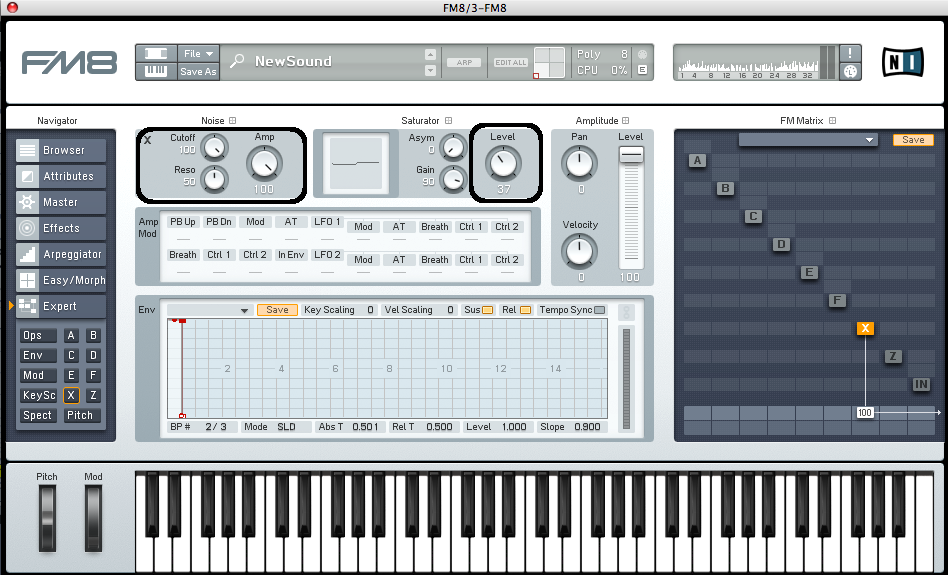This screenshot has height=575, width=948.
Task: Click the Browser list icon
Action: click(27, 150)
